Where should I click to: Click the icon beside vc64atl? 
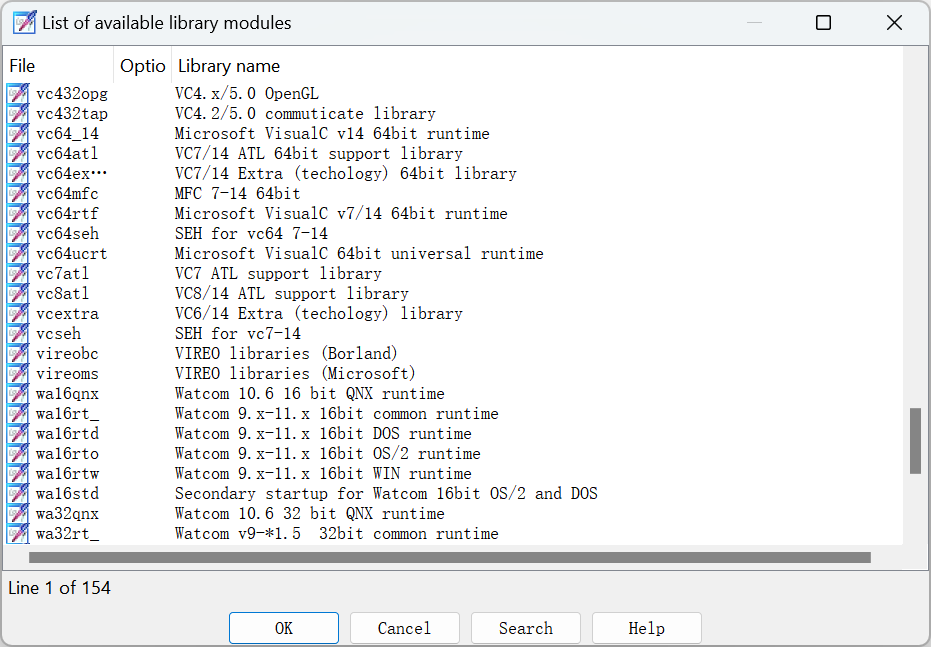point(18,154)
